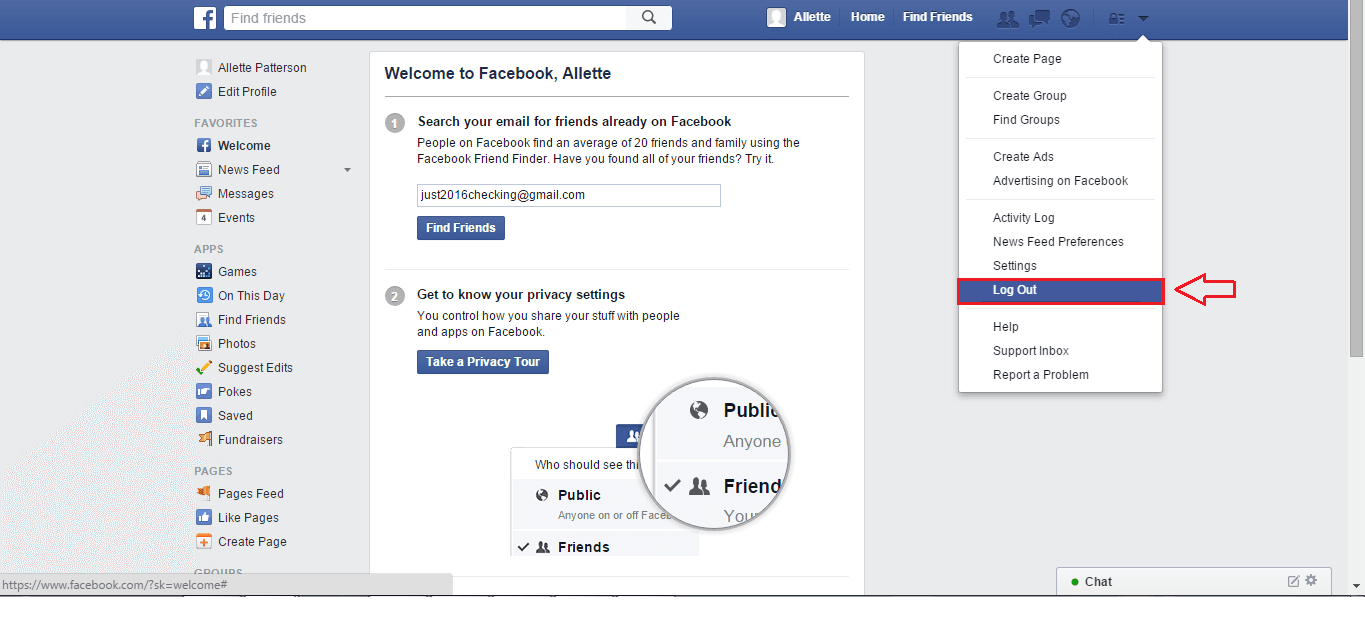Click the Suggest Edits icon
The image size is (1365, 633).
click(x=204, y=368)
